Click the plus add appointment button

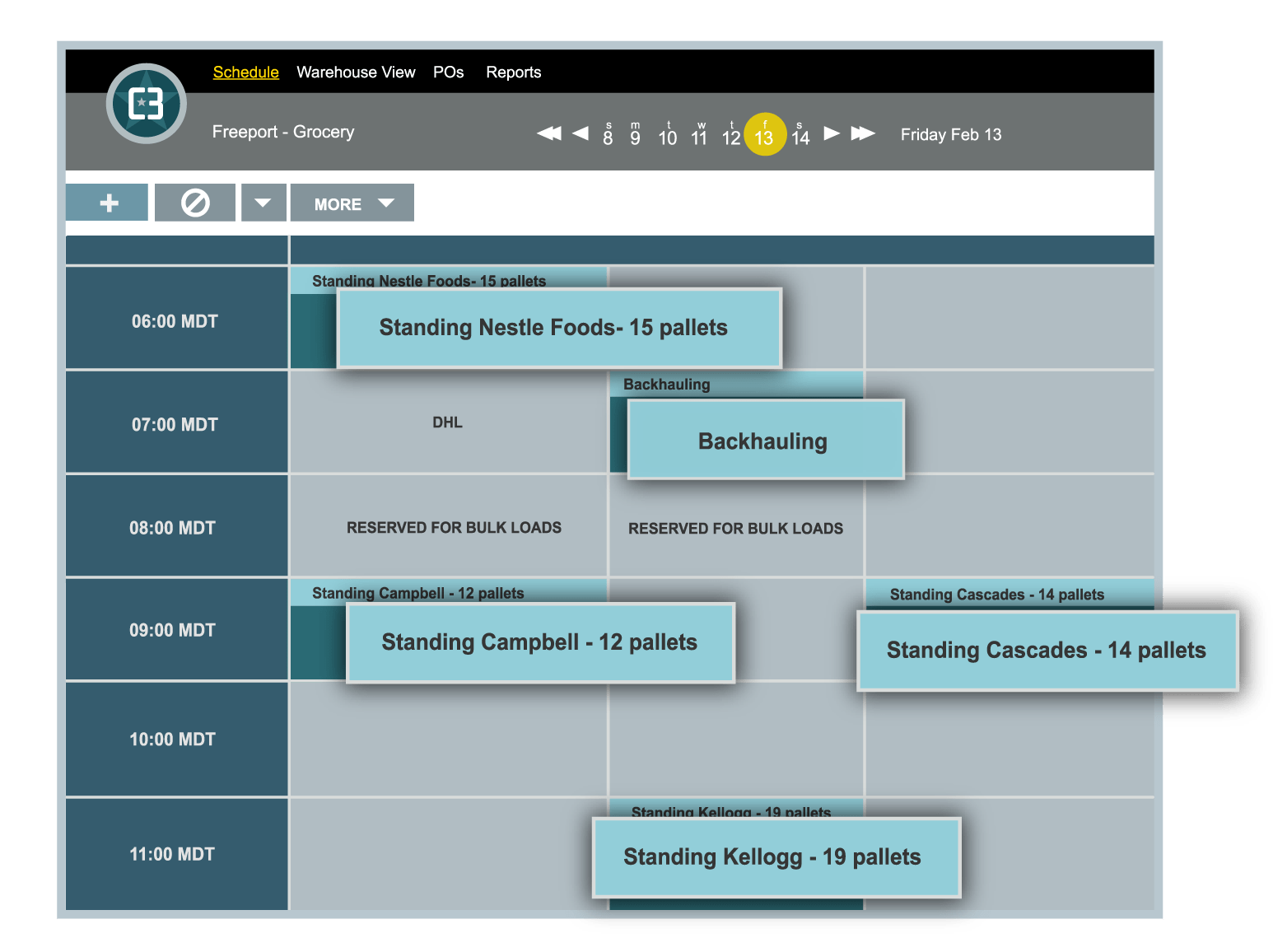pos(107,203)
